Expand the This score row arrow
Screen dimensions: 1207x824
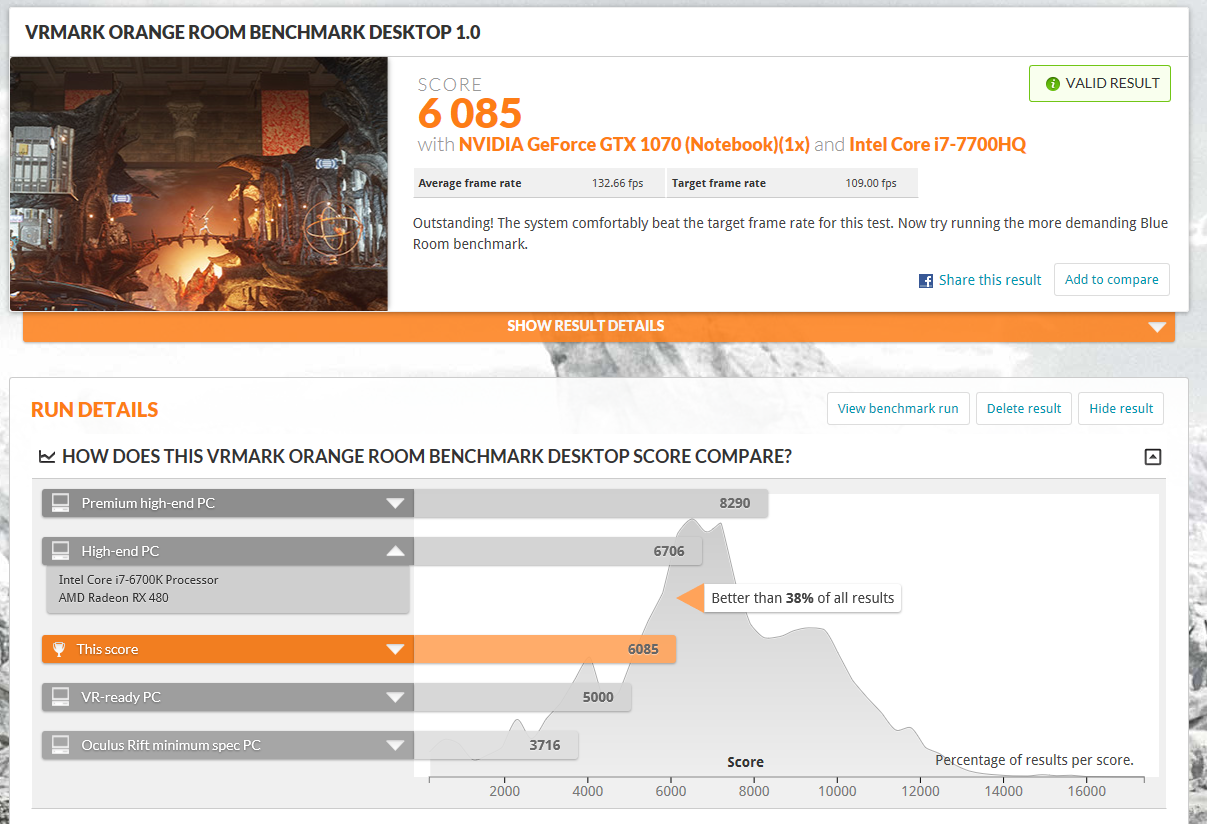(x=396, y=650)
